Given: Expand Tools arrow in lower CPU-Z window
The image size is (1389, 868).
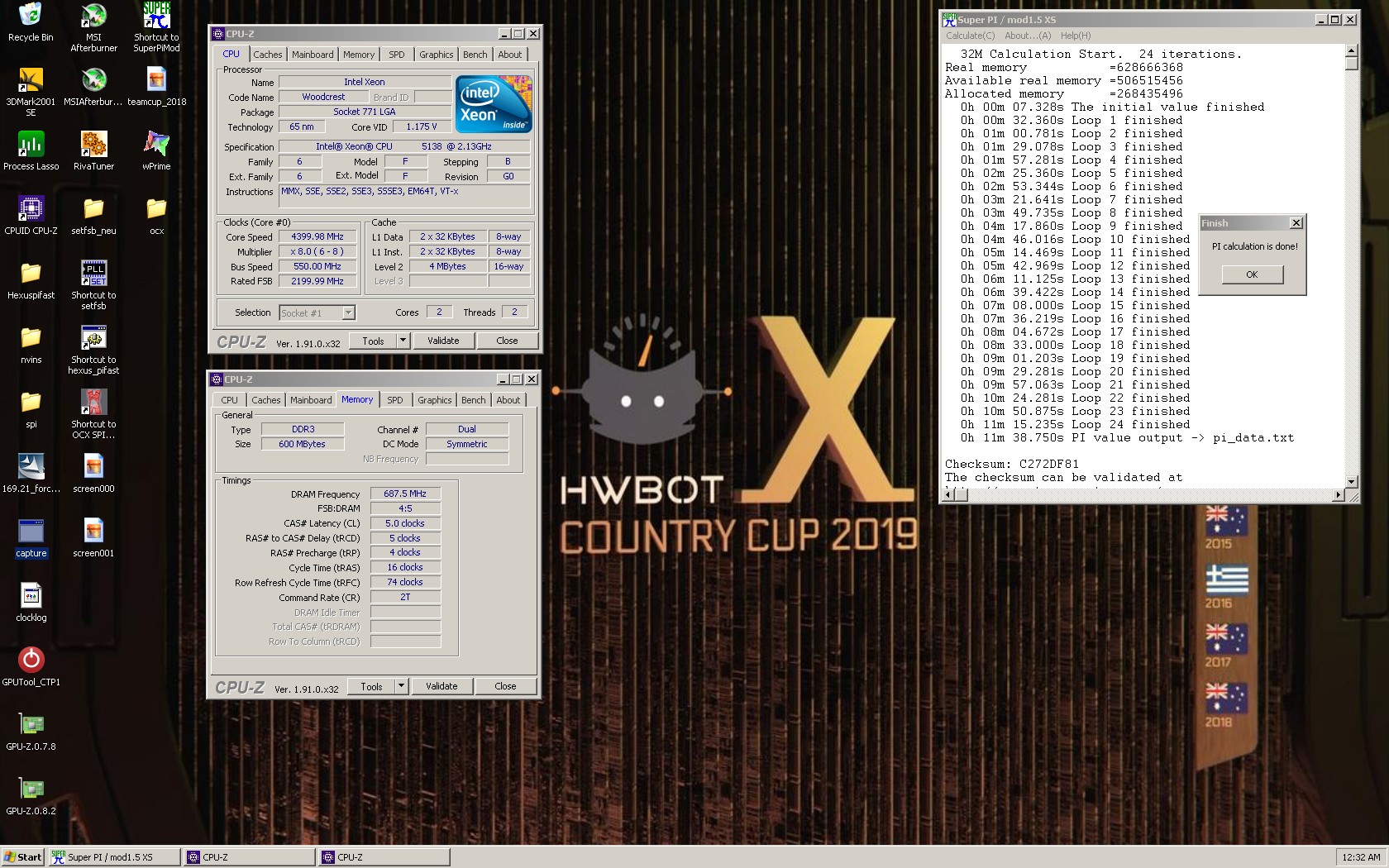Looking at the screenshot, I should point(401,686).
